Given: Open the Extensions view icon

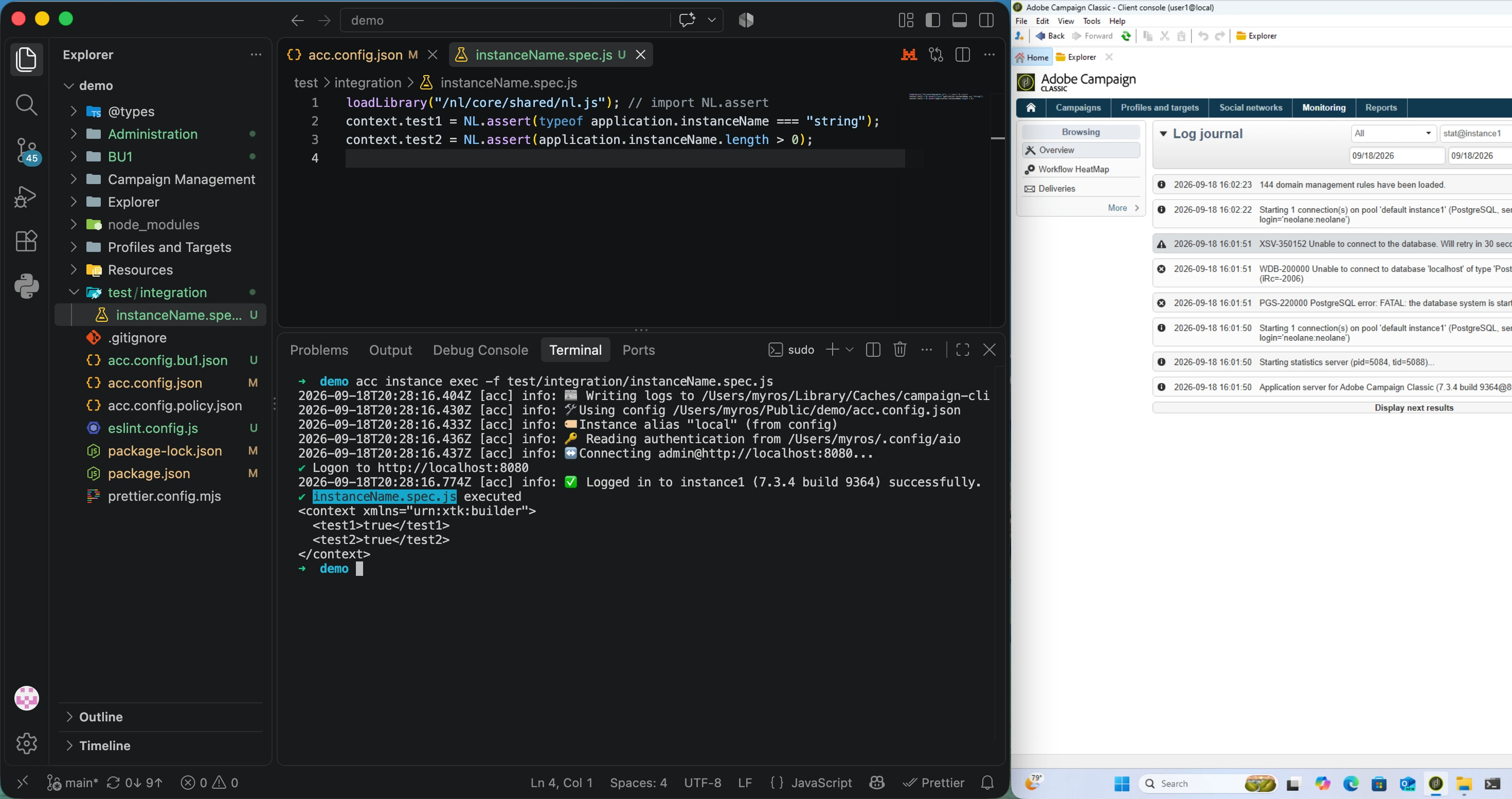Looking at the screenshot, I should pyautogui.click(x=26, y=241).
